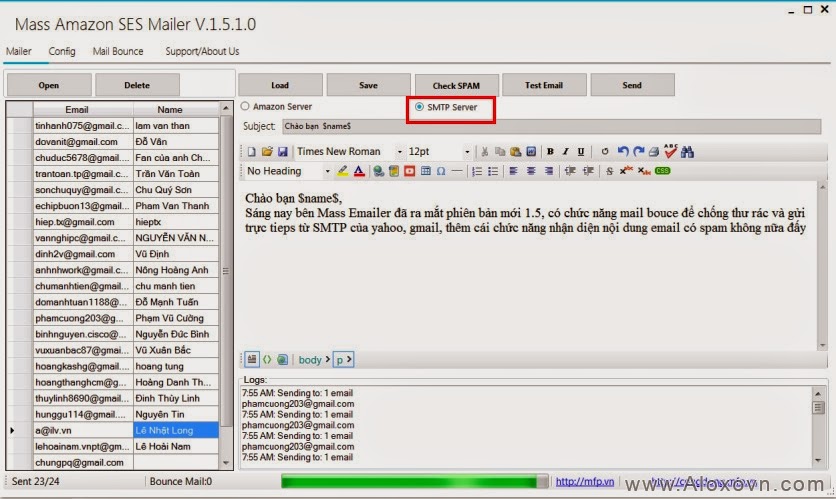Click the email list down scroll arrow
The width and height of the screenshot is (836, 499).
click(x=226, y=462)
